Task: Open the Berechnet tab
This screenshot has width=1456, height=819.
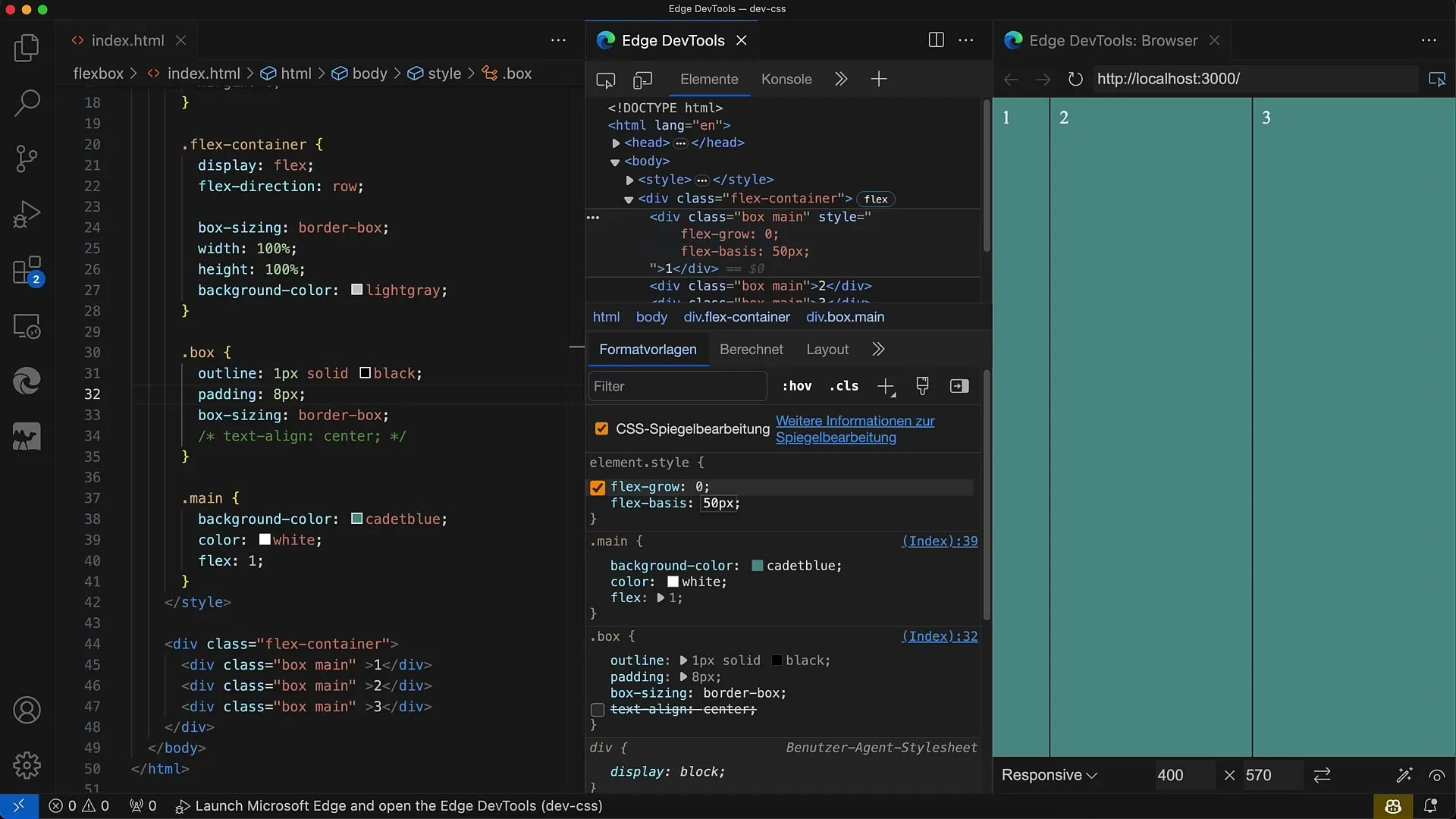Action: coord(752,350)
